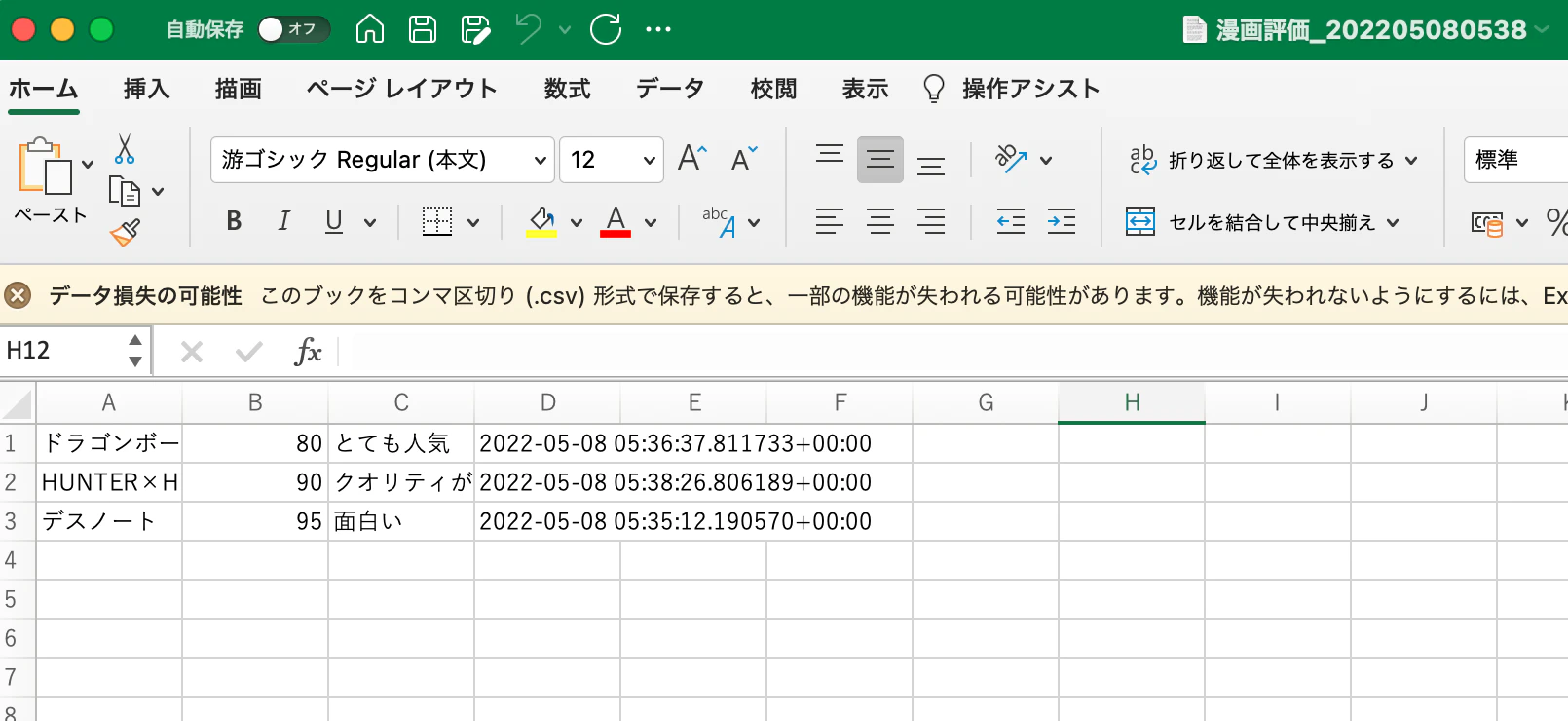Click the phonetic guide abc icon
Viewport: 1568px width, 721px height.
721,221
